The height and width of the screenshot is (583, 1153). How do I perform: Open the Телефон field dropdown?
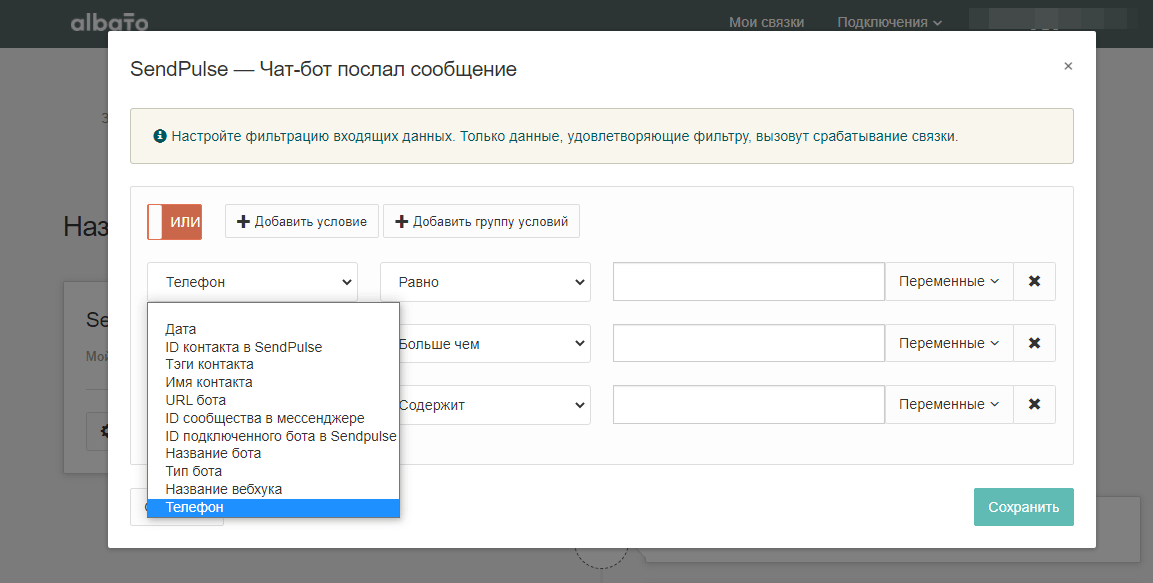(252, 282)
